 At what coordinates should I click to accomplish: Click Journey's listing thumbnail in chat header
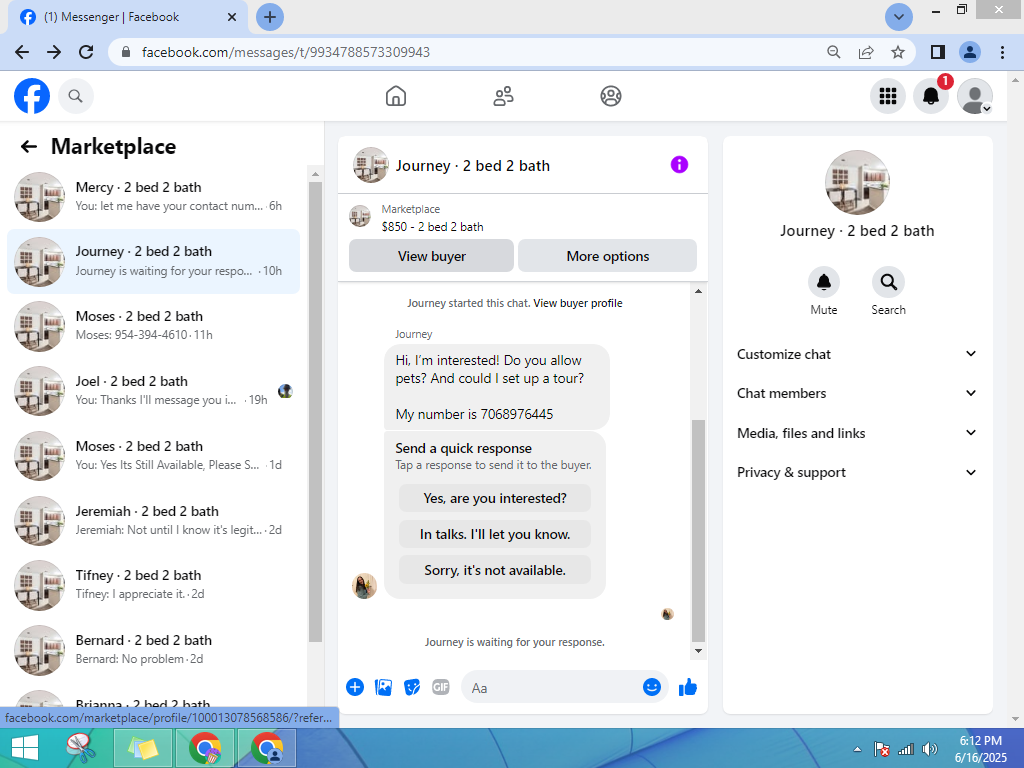point(370,165)
